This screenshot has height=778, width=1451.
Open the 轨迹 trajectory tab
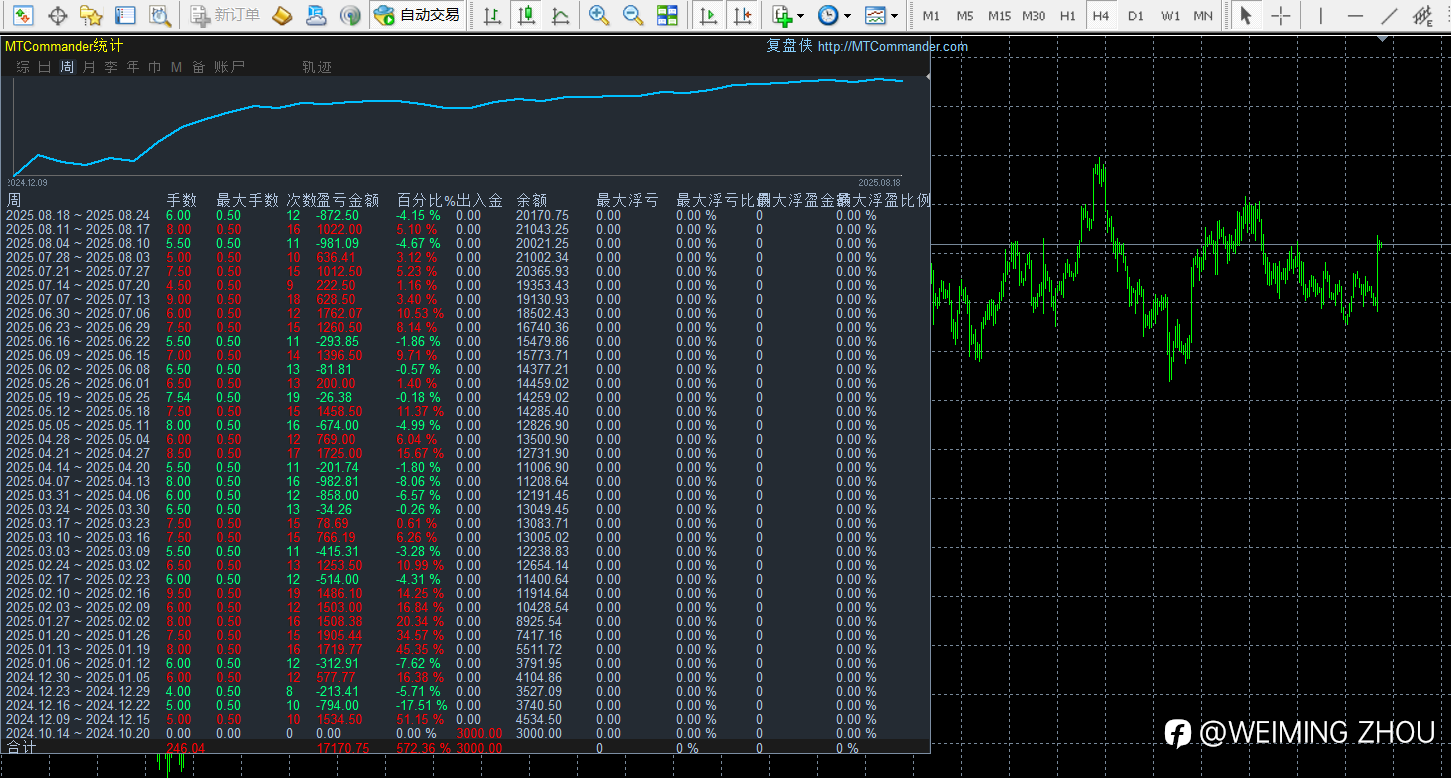point(317,67)
